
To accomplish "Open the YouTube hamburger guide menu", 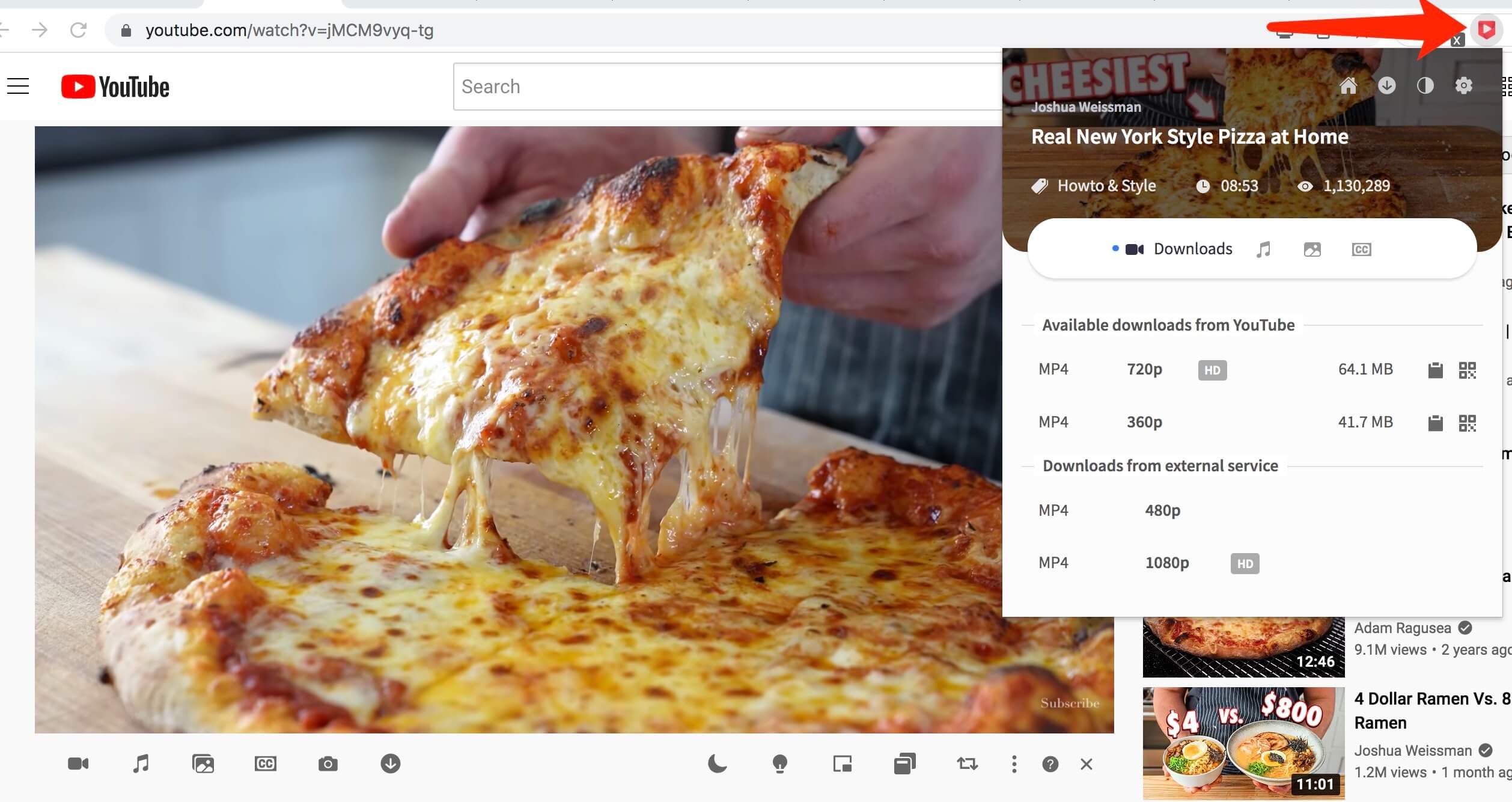I will pos(18,87).
